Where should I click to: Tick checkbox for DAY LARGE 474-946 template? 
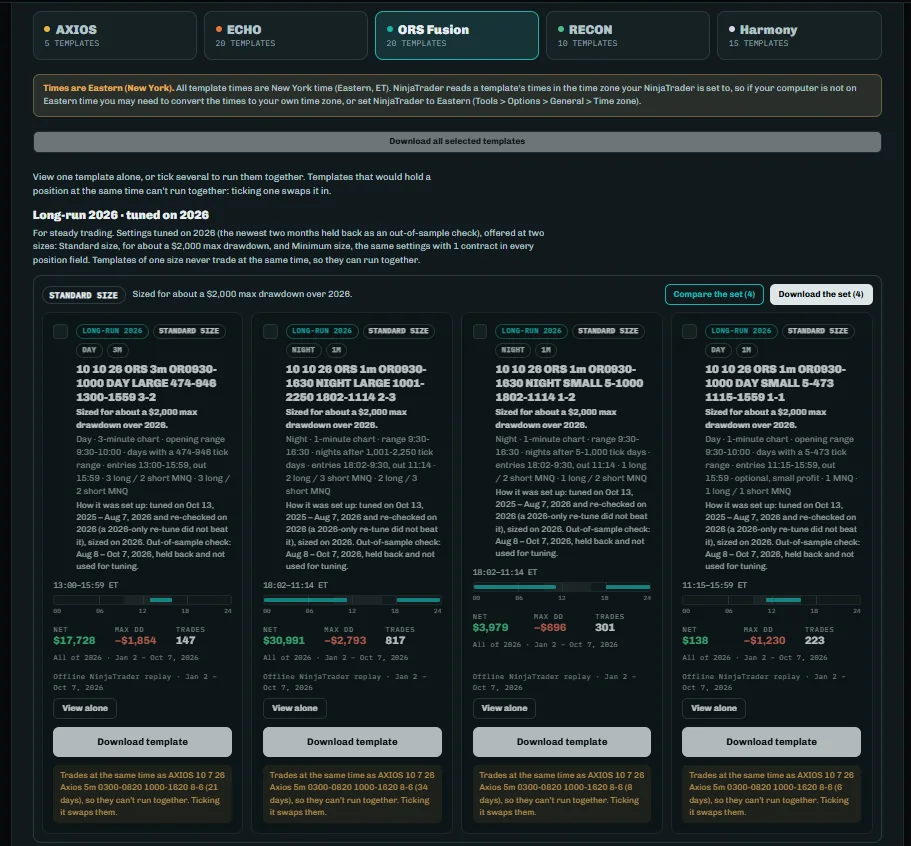(60, 331)
